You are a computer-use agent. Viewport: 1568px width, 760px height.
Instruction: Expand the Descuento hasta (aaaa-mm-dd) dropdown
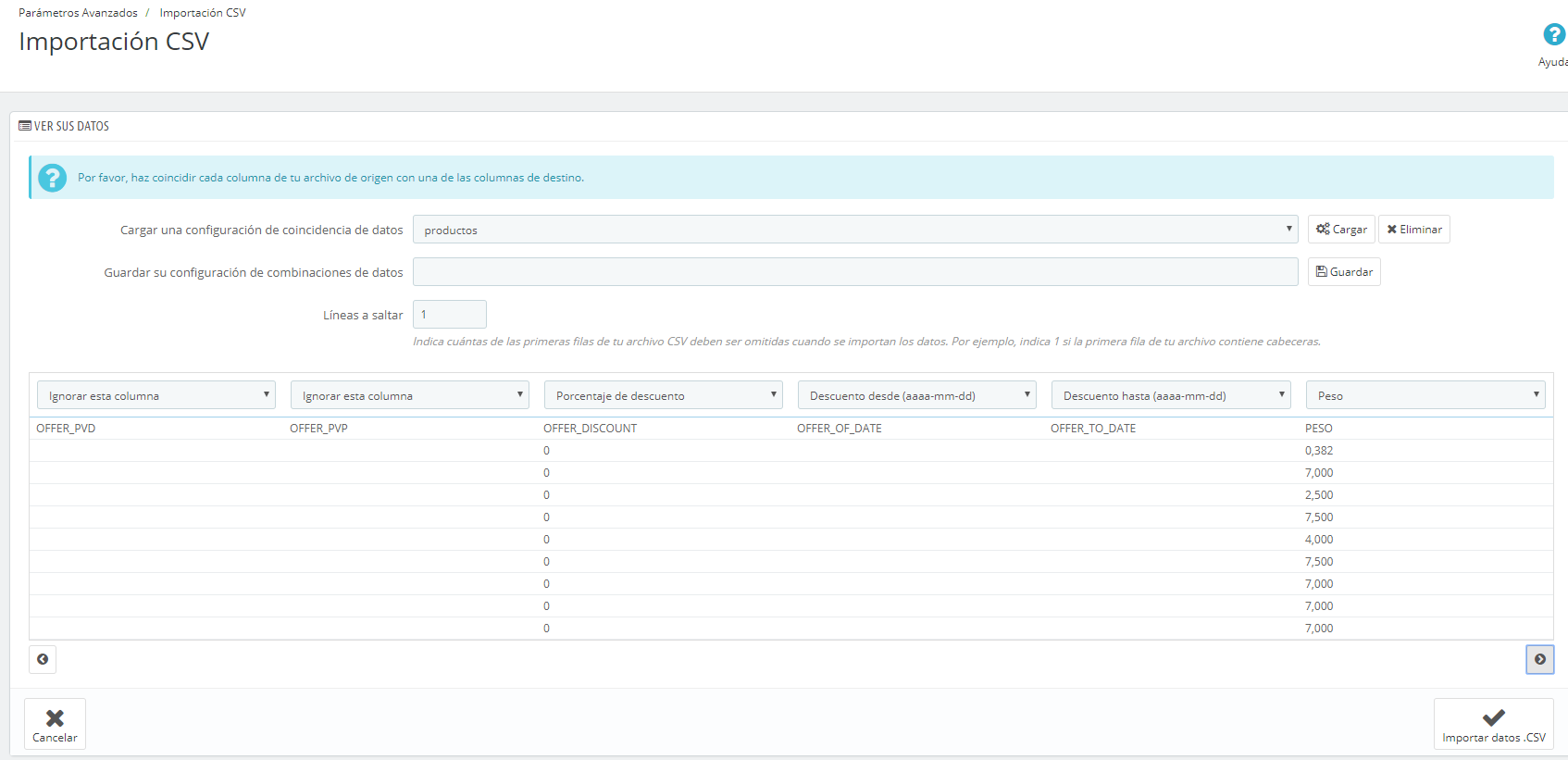(x=1171, y=395)
